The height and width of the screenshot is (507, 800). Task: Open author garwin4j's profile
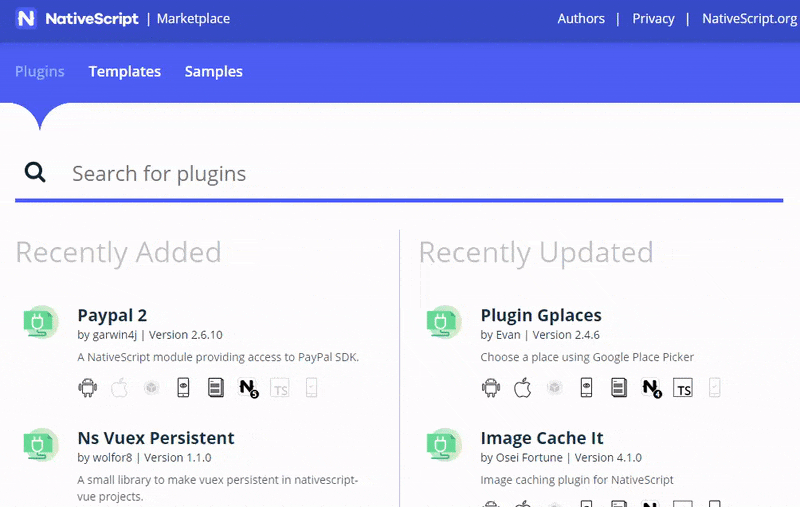point(114,335)
